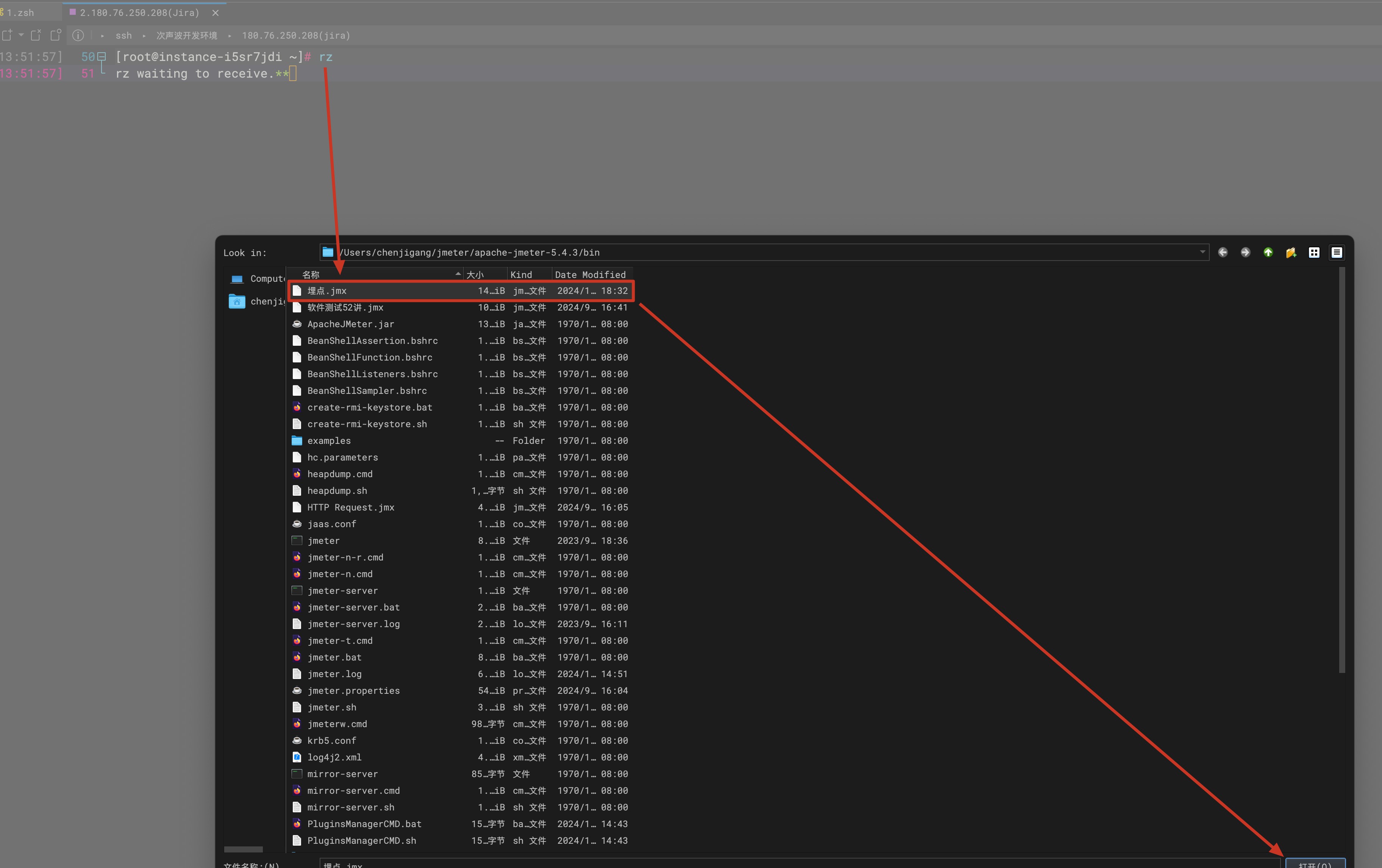
Task: Click the krb5.conf file icon
Action: click(297, 741)
